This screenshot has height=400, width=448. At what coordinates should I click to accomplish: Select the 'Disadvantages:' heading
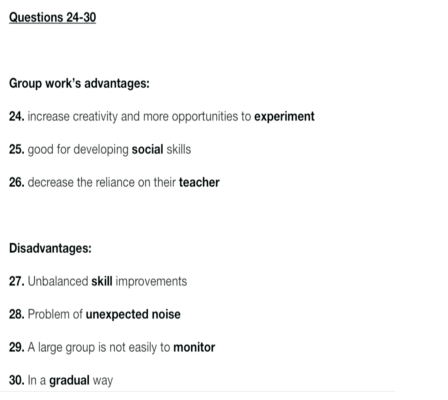[x=50, y=248]
